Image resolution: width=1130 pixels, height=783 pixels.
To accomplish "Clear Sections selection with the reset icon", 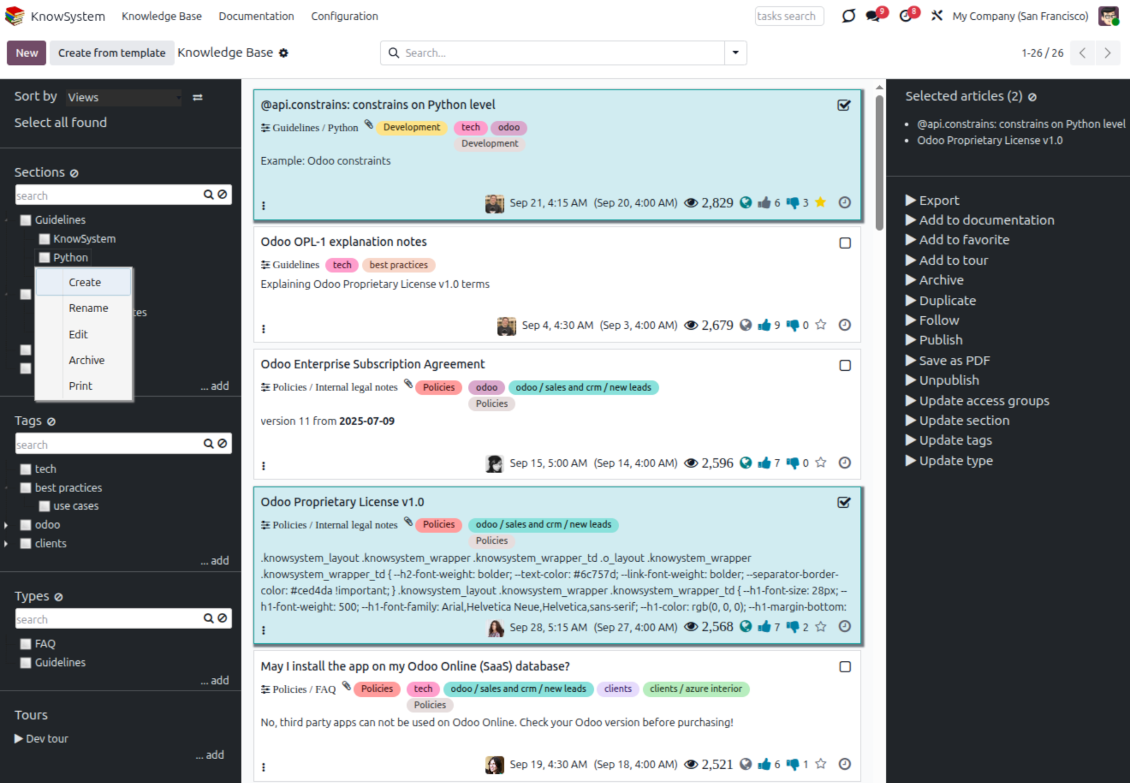I will pos(74,173).
